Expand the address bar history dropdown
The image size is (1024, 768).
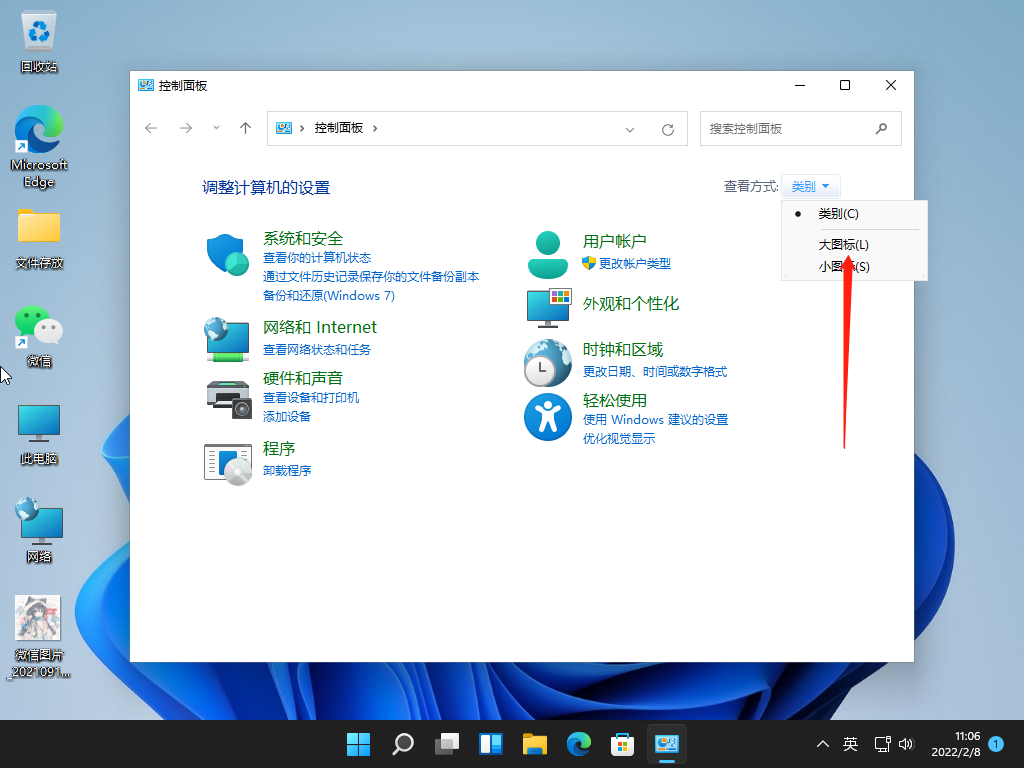(x=630, y=129)
